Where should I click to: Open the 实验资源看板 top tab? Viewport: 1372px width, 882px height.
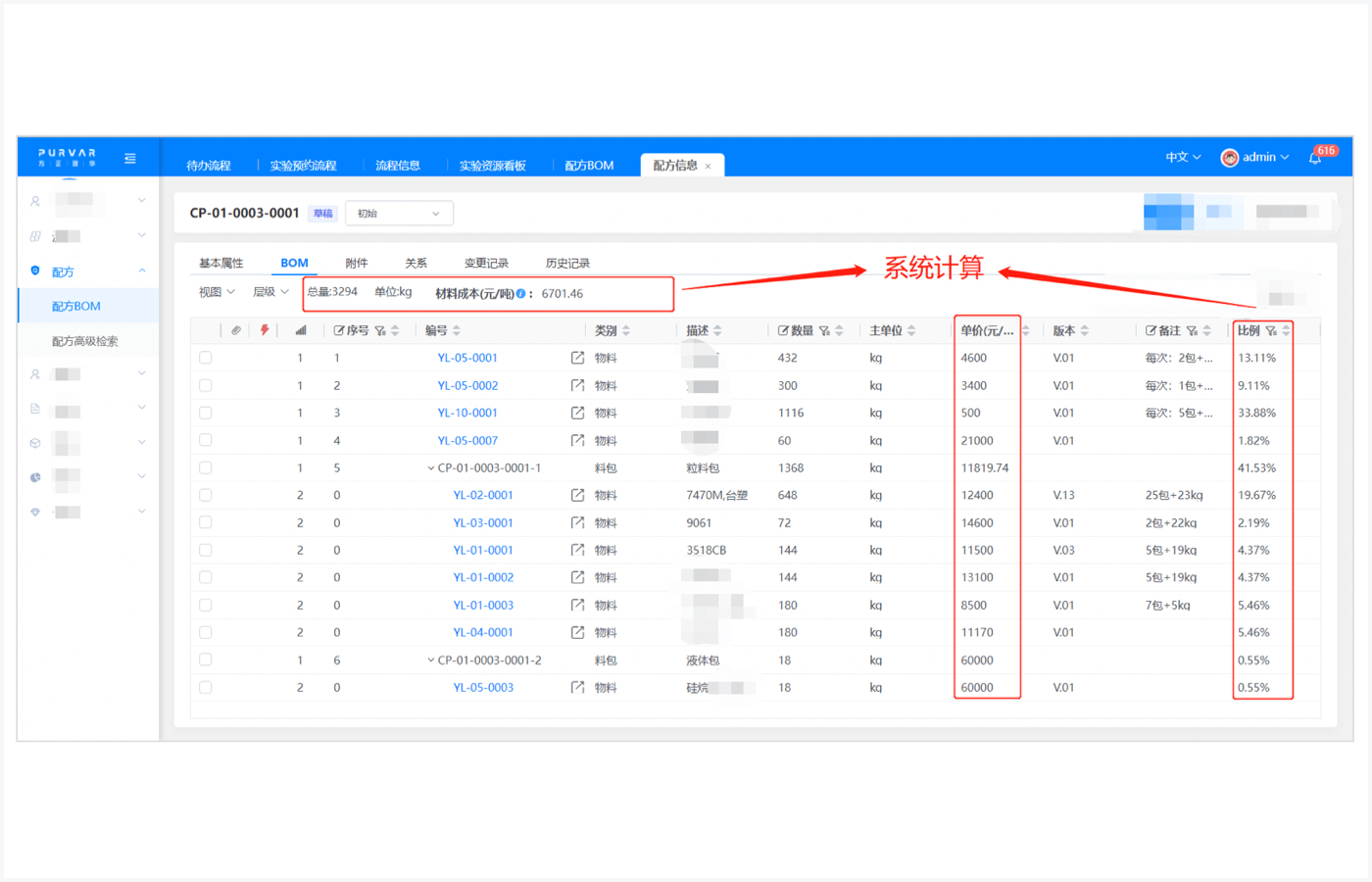[492, 166]
